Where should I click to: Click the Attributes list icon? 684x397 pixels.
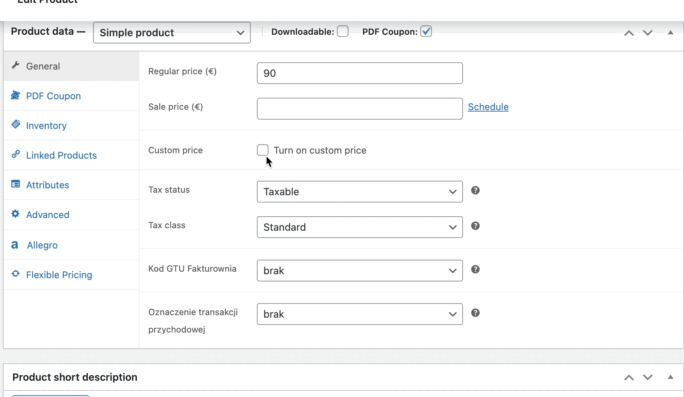tap(15, 184)
